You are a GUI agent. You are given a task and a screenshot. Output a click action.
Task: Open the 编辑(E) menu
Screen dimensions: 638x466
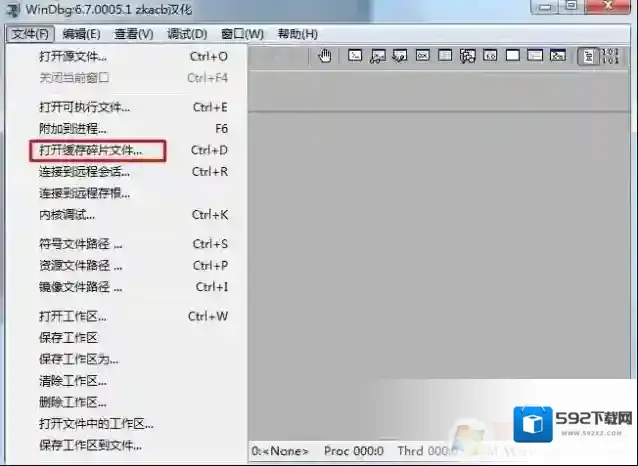coord(81,34)
